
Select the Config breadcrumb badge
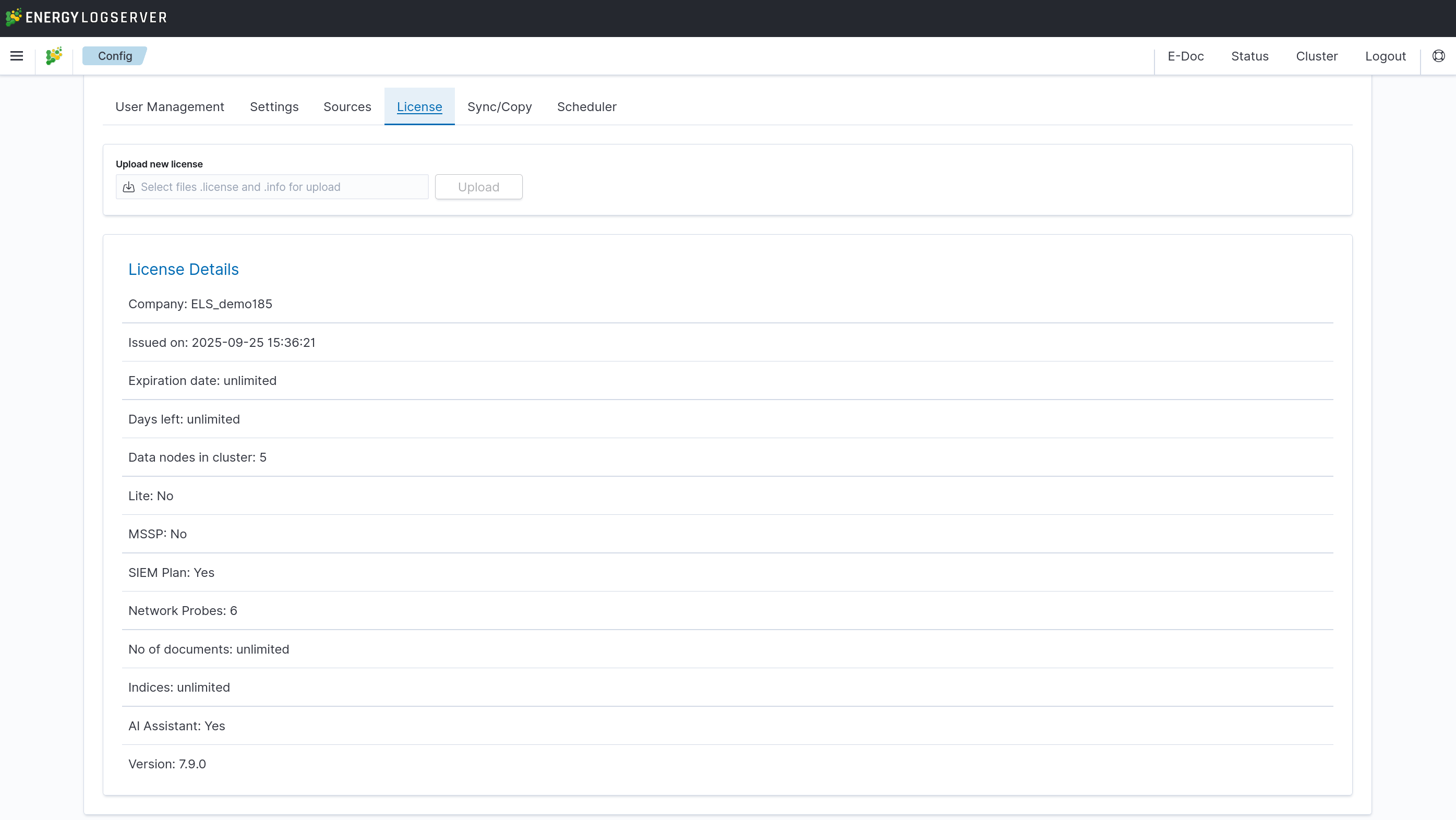pyautogui.click(x=115, y=56)
